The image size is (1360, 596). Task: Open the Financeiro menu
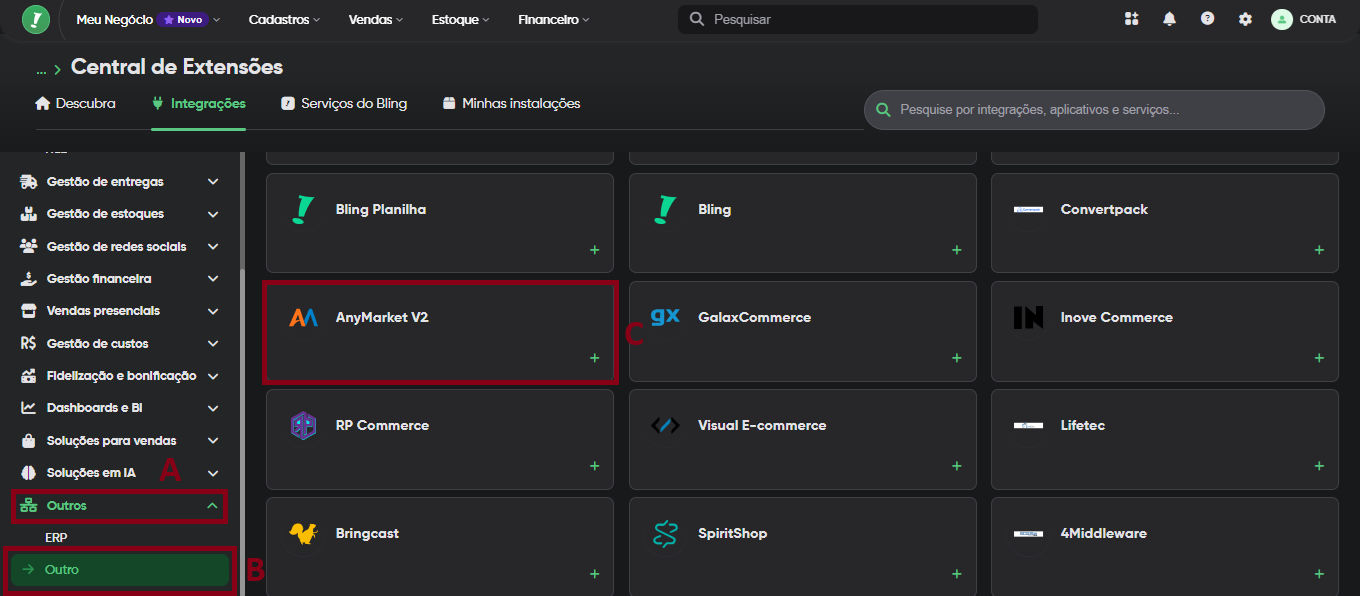554,19
